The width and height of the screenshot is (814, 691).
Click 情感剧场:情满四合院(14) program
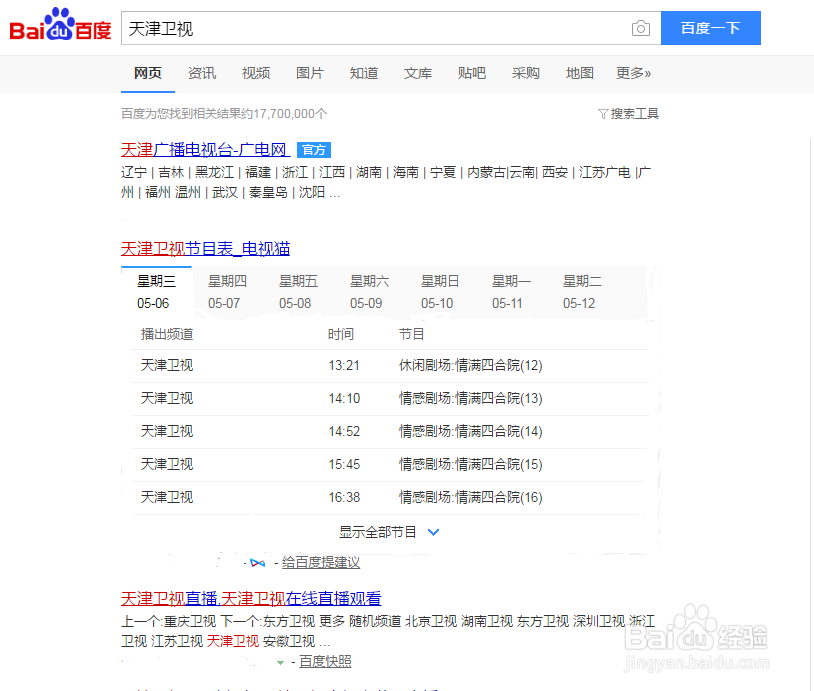(470, 431)
